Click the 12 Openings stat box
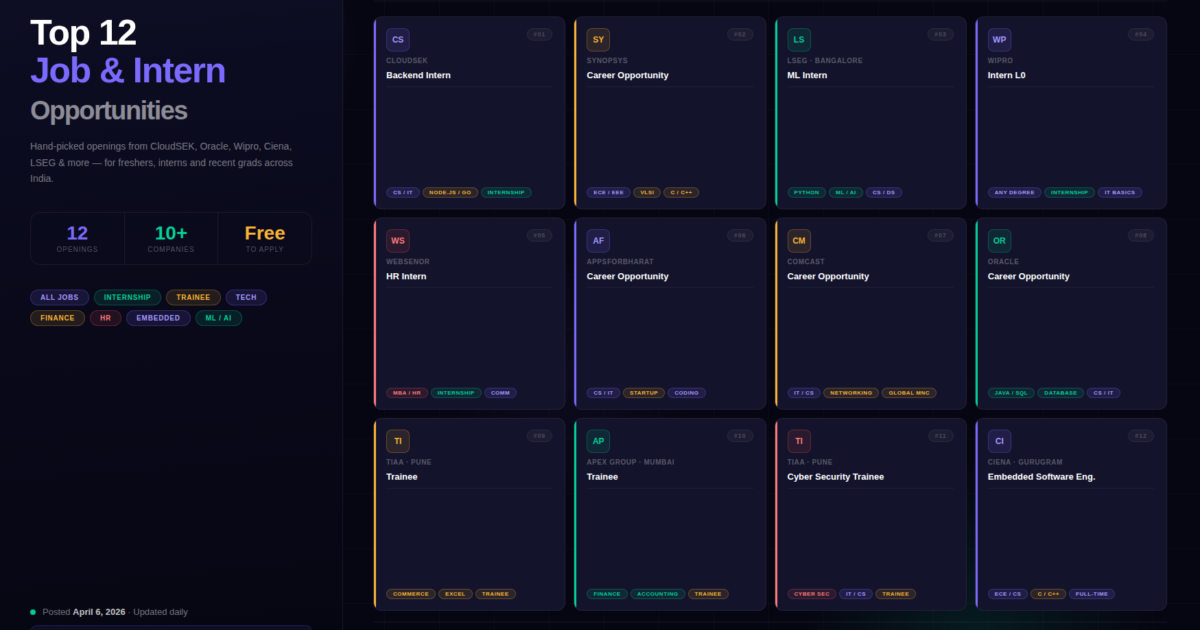Viewport: 1200px width, 630px height. (77, 238)
